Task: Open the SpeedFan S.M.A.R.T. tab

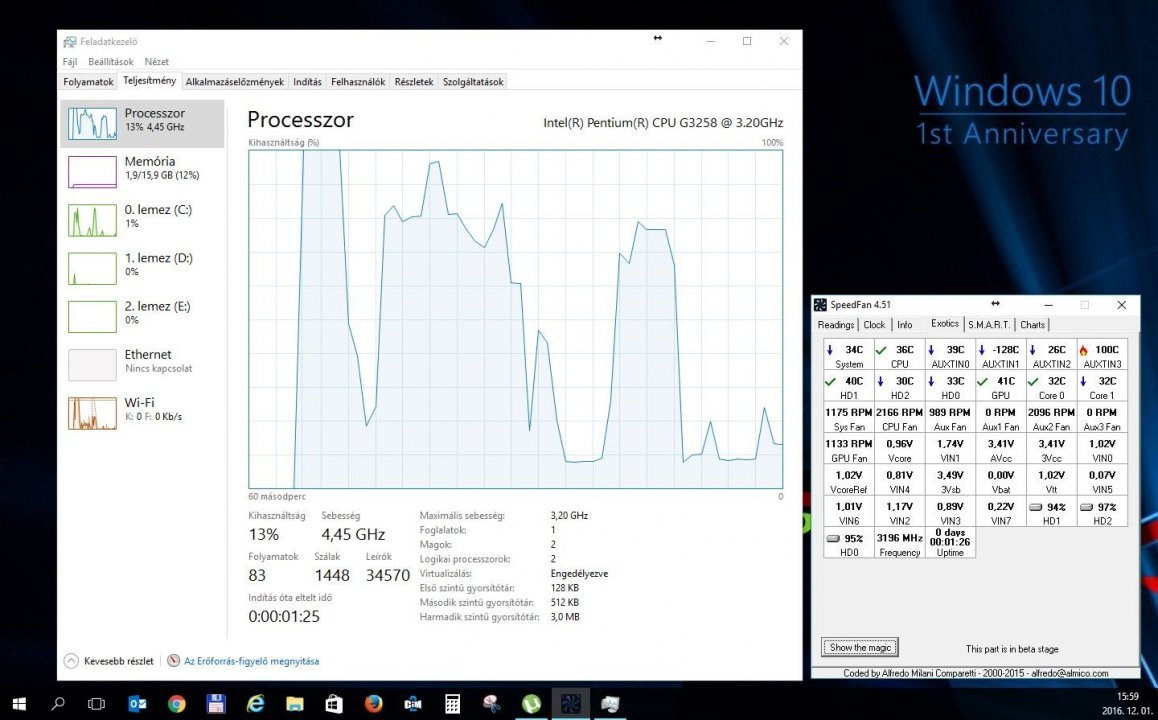Action: (989, 325)
